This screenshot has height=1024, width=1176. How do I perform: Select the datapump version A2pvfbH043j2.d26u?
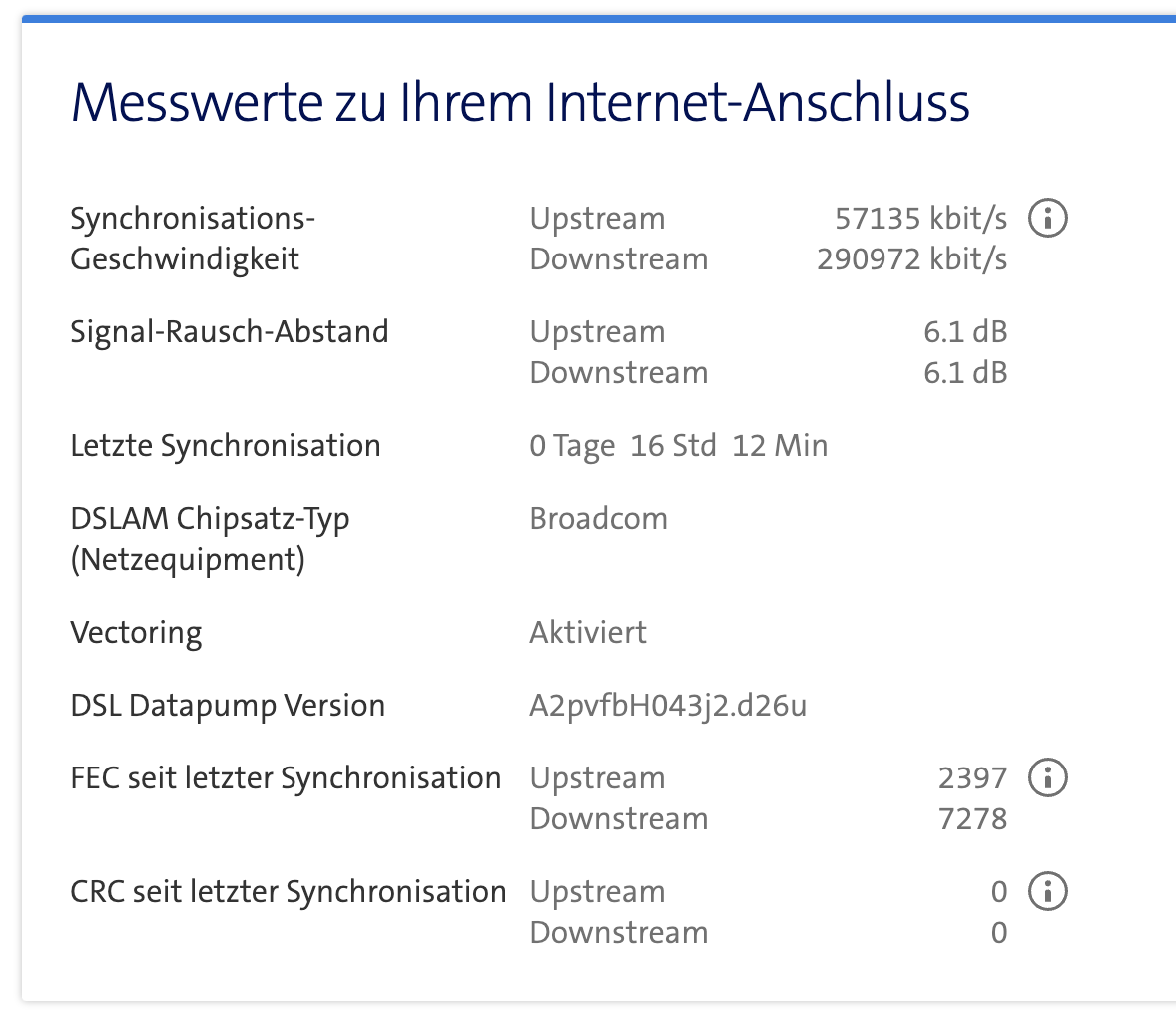(x=668, y=706)
